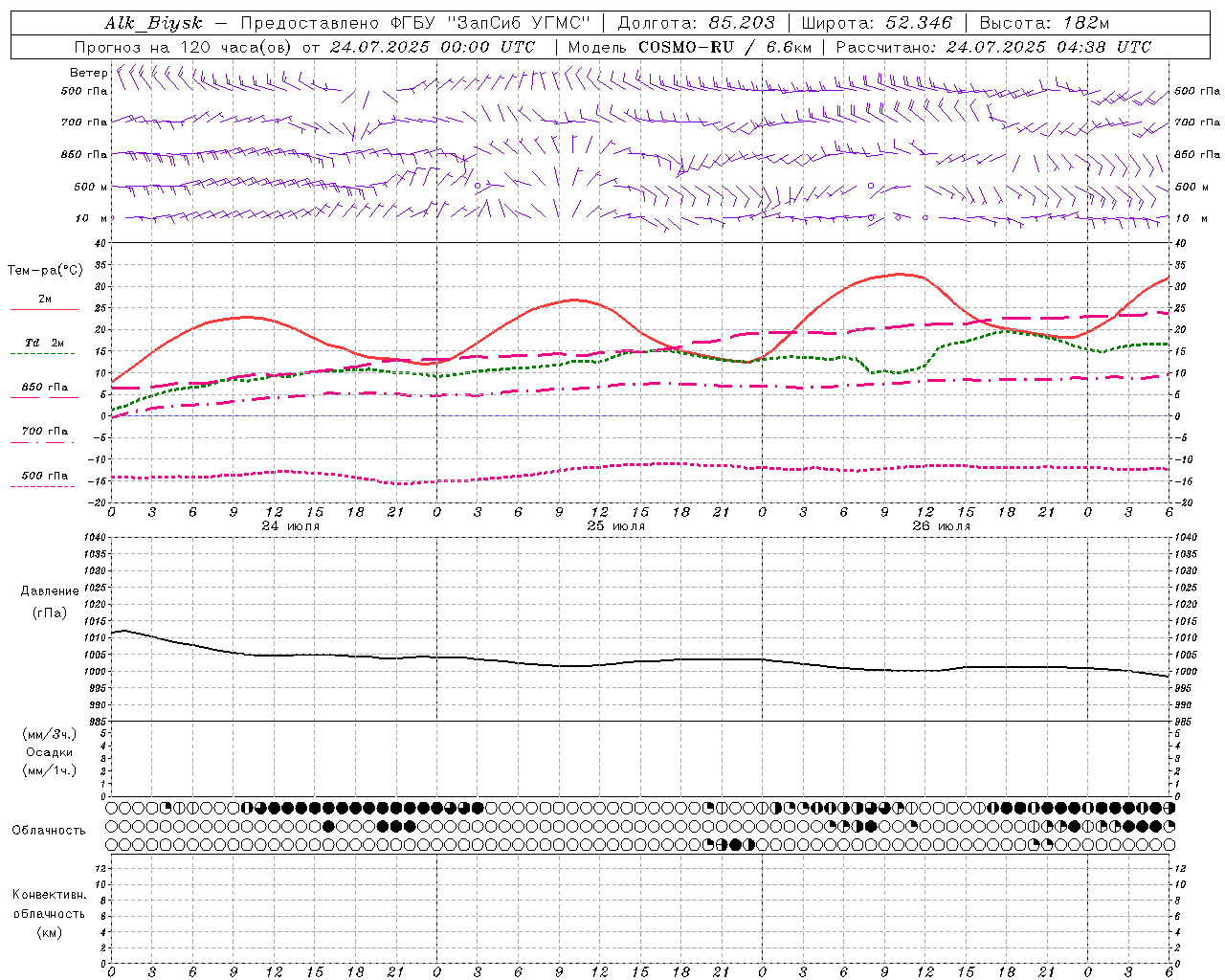The width and height of the screenshot is (1225, 980).
Task: Click the '24 июля' date label
Action: click(291, 525)
